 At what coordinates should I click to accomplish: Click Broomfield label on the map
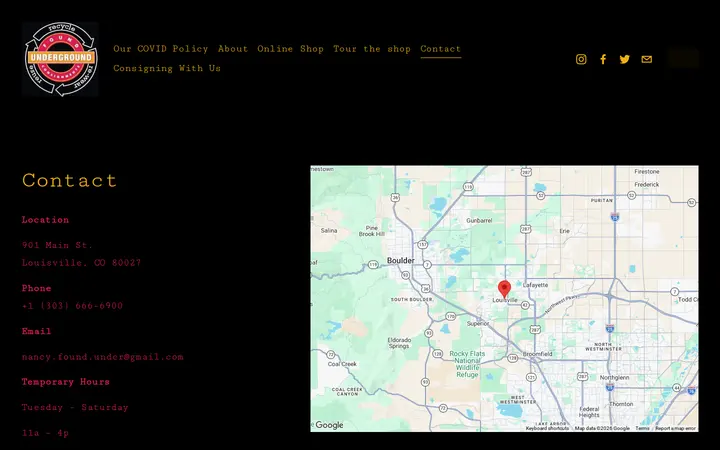(537, 354)
